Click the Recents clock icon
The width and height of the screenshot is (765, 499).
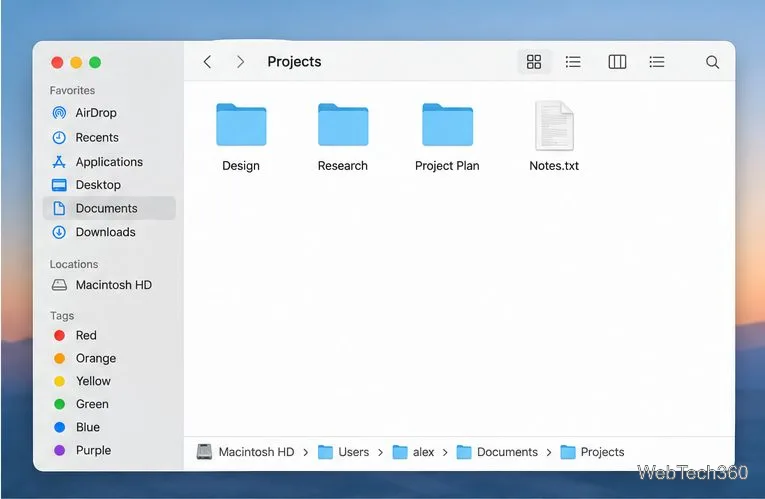pyautogui.click(x=59, y=138)
